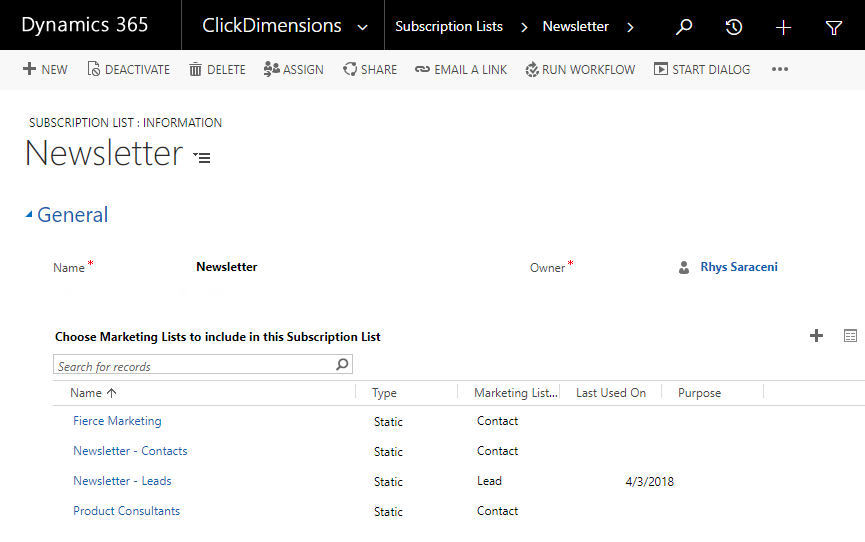The width and height of the screenshot is (865, 542).
Task: Select Contact cell in Fierce Marketing row
Action: click(x=498, y=421)
